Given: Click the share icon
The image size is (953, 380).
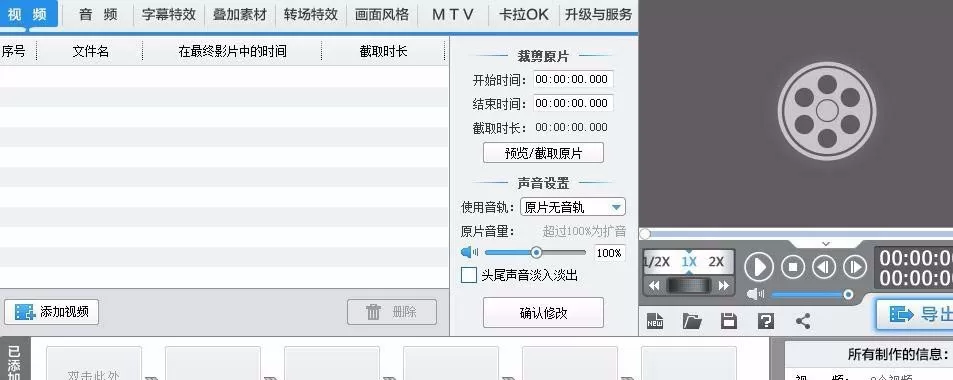Looking at the screenshot, I should click(803, 320).
